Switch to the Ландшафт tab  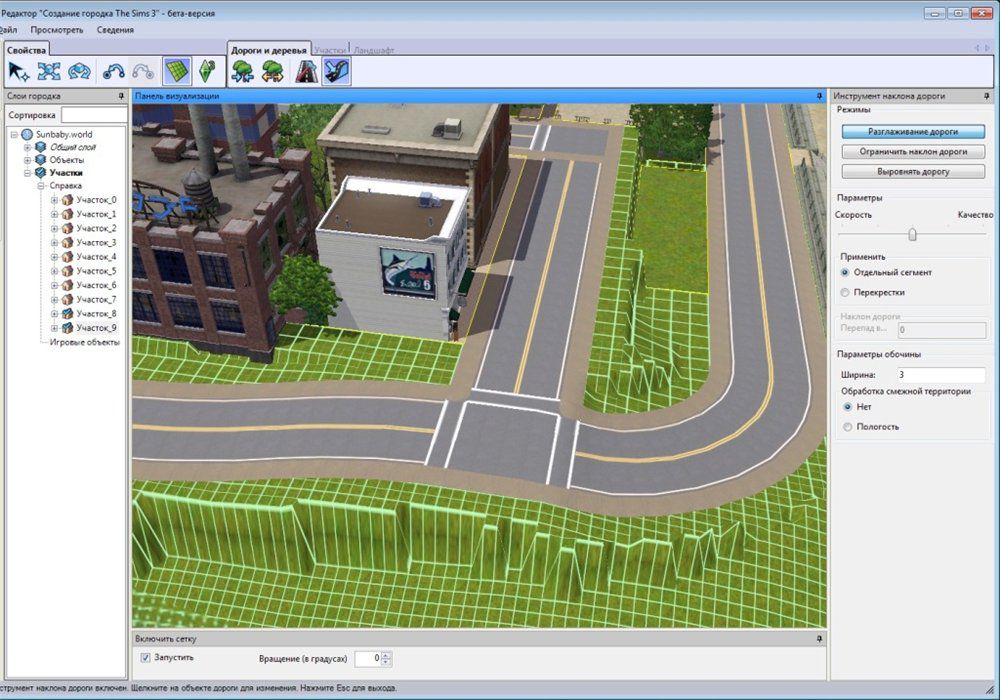pos(374,49)
